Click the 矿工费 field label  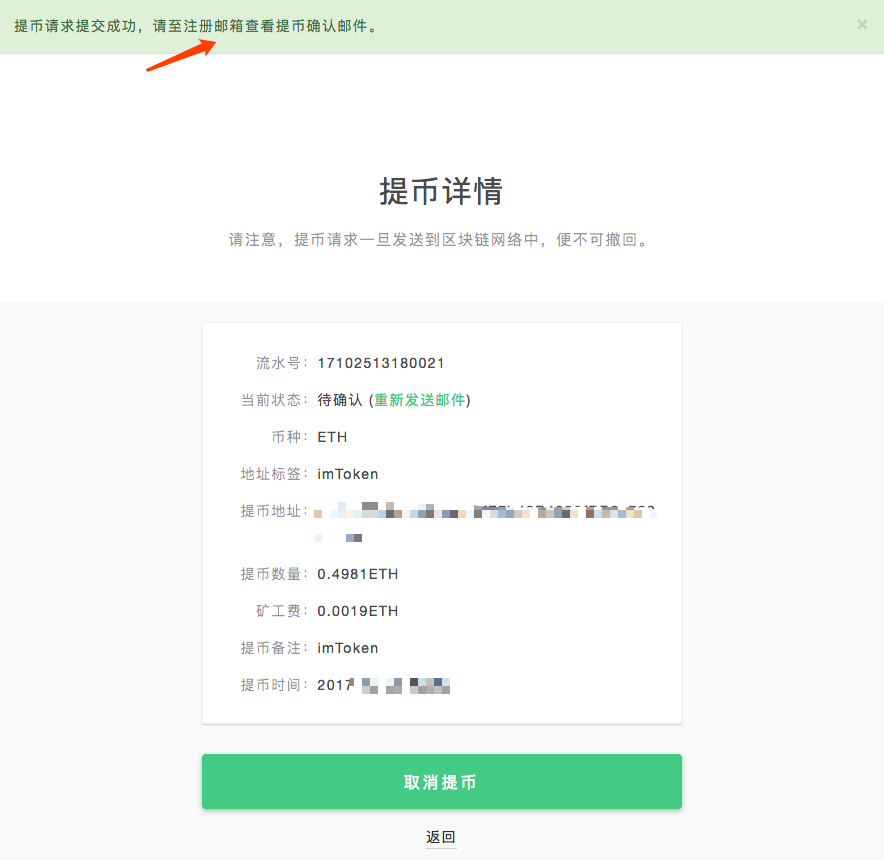pyautogui.click(x=280, y=611)
